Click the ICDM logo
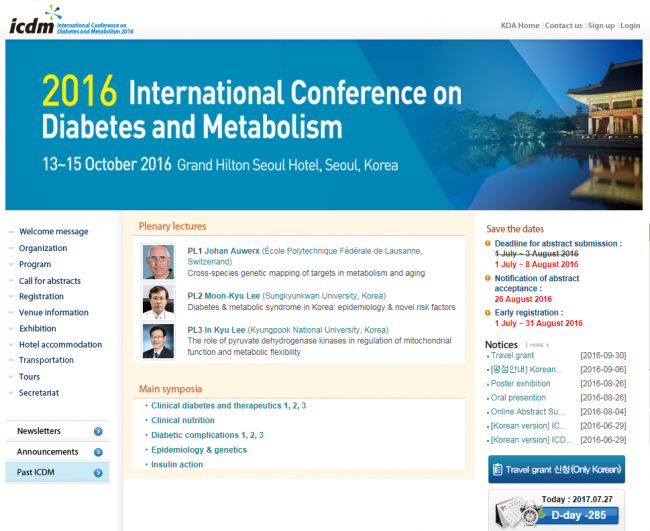Viewport: 650px width, 531px height. (71, 20)
